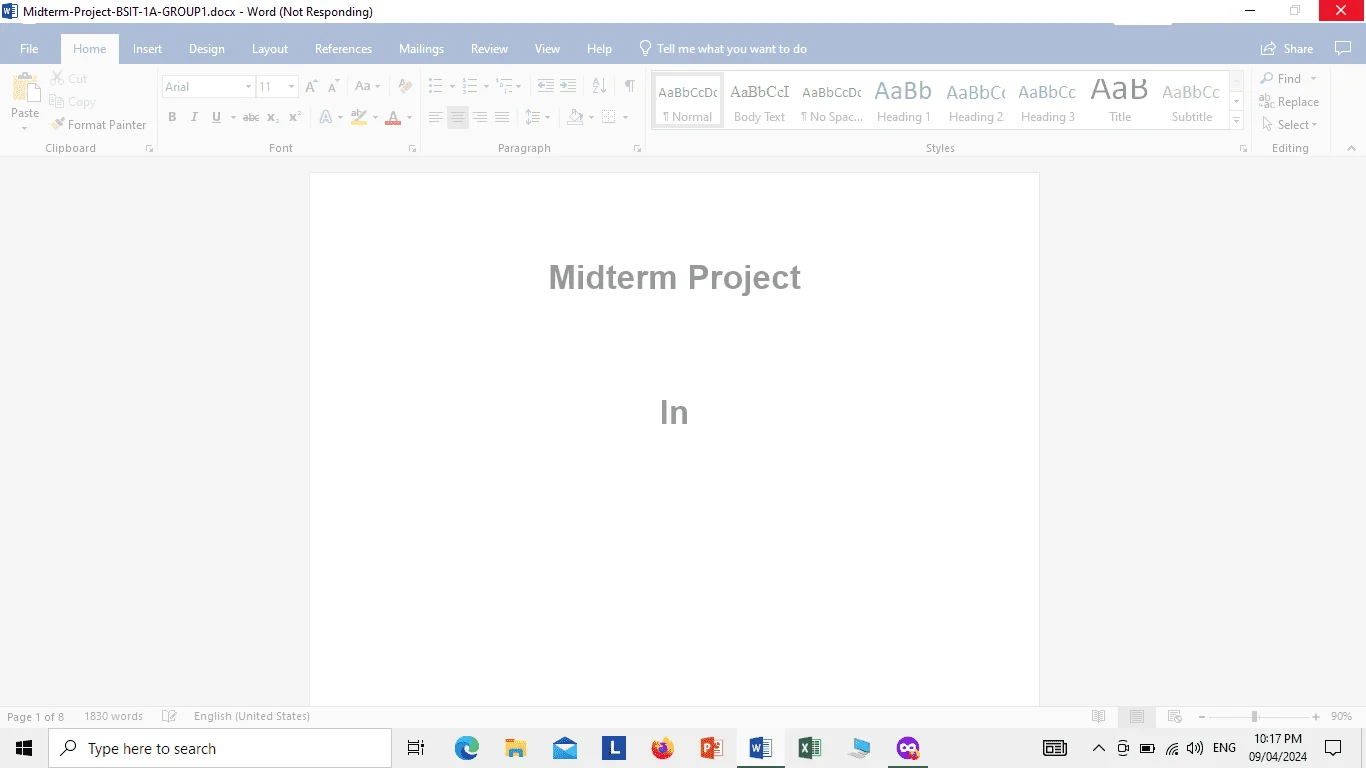This screenshot has height=768, width=1366.
Task: Justify paragraph text
Action: pyautogui.click(x=502, y=117)
